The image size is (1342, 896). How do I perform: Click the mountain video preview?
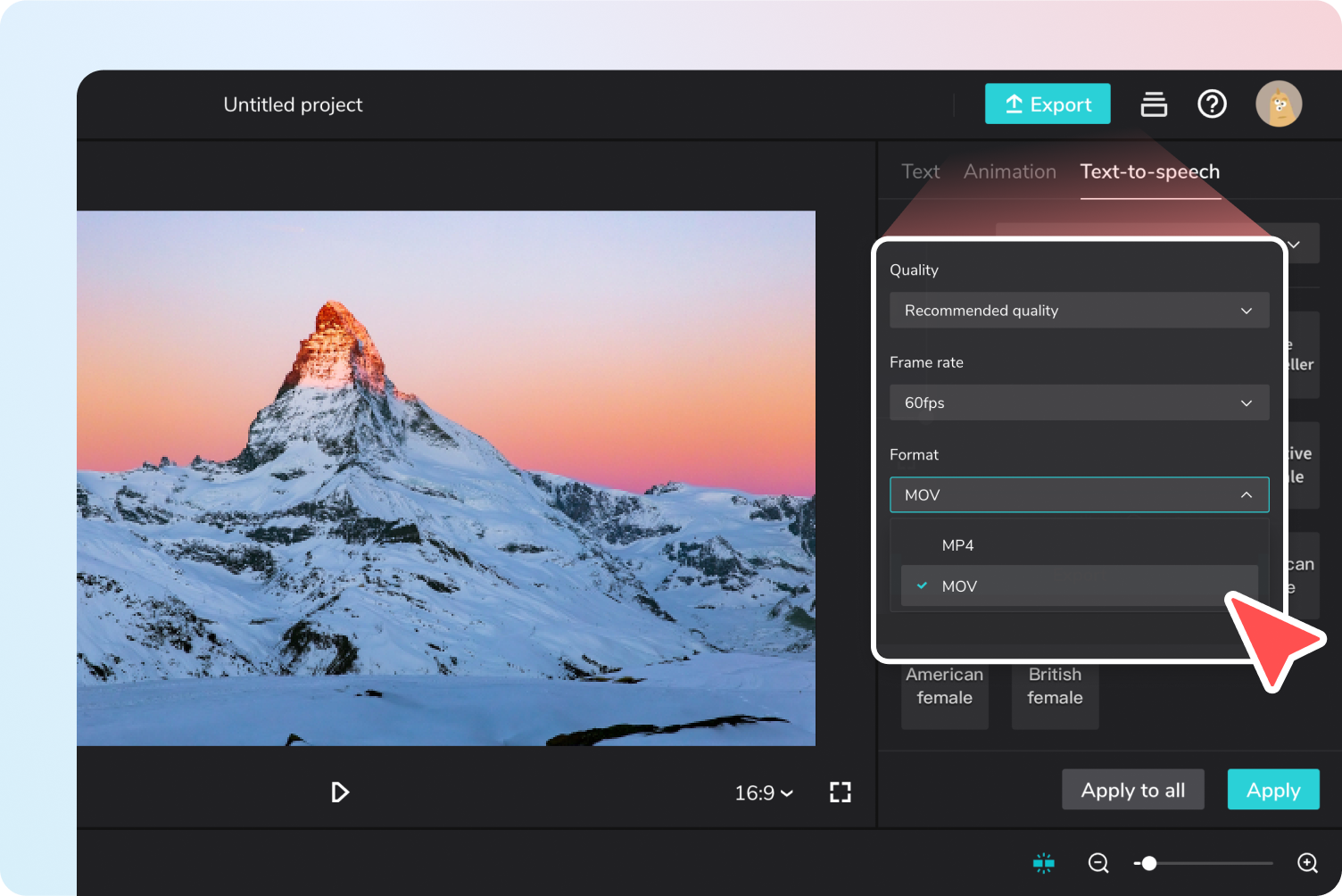click(x=446, y=478)
